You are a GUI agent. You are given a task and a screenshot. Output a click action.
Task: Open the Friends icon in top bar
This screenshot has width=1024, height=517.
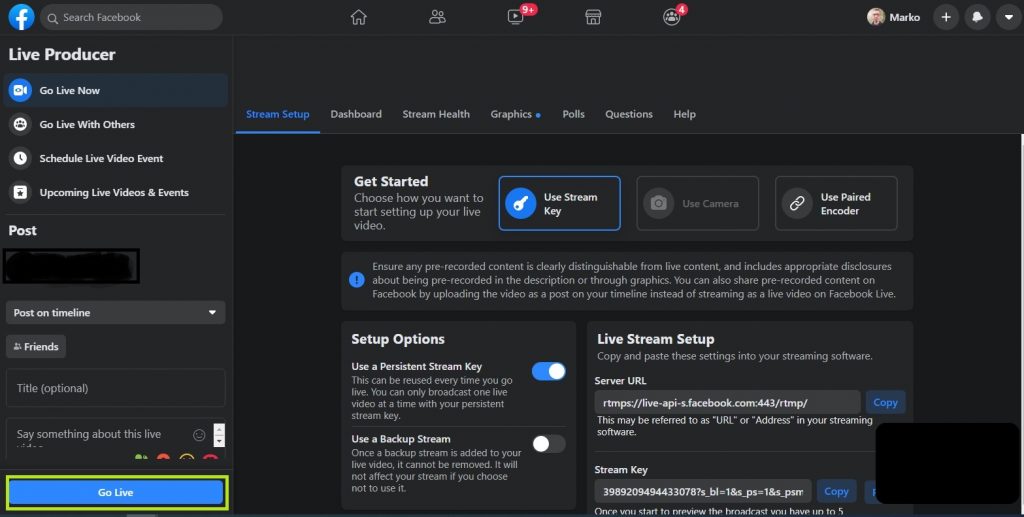(x=437, y=17)
